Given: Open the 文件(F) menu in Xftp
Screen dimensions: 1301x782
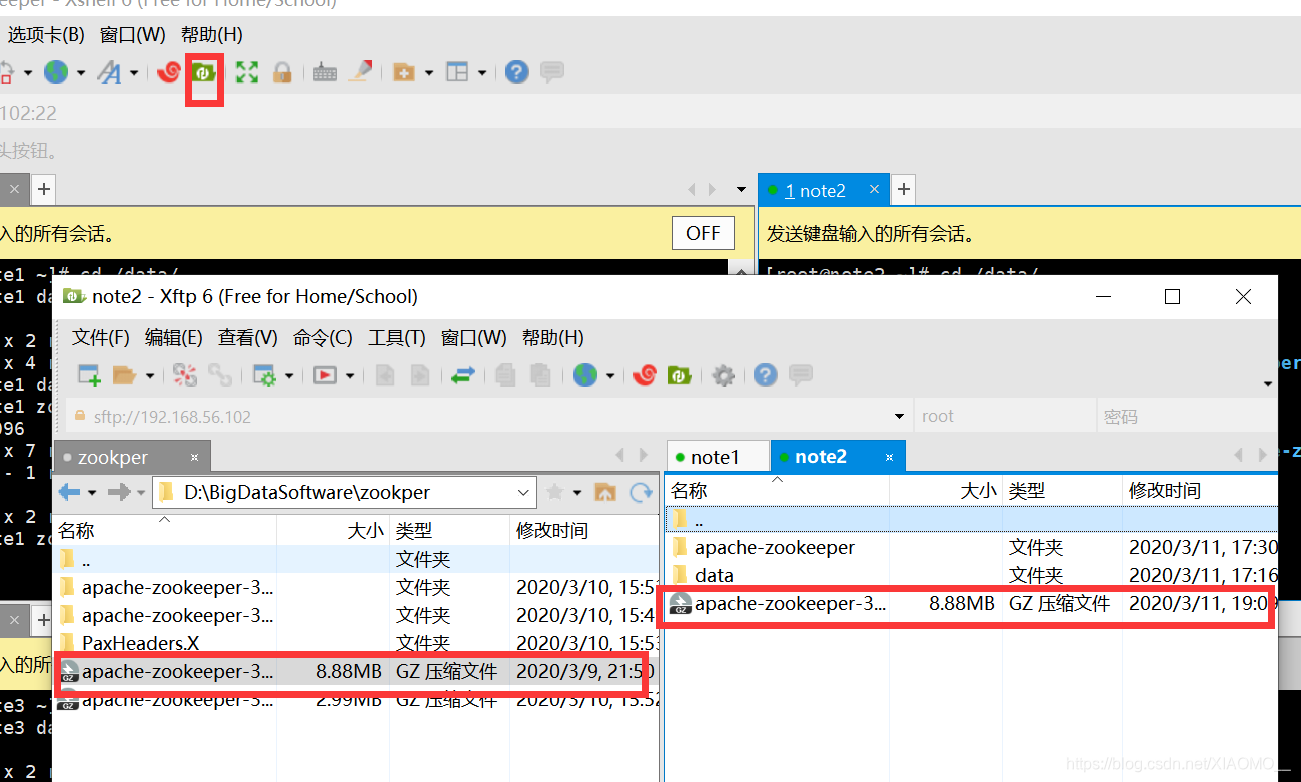Looking at the screenshot, I should pos(101,337).
